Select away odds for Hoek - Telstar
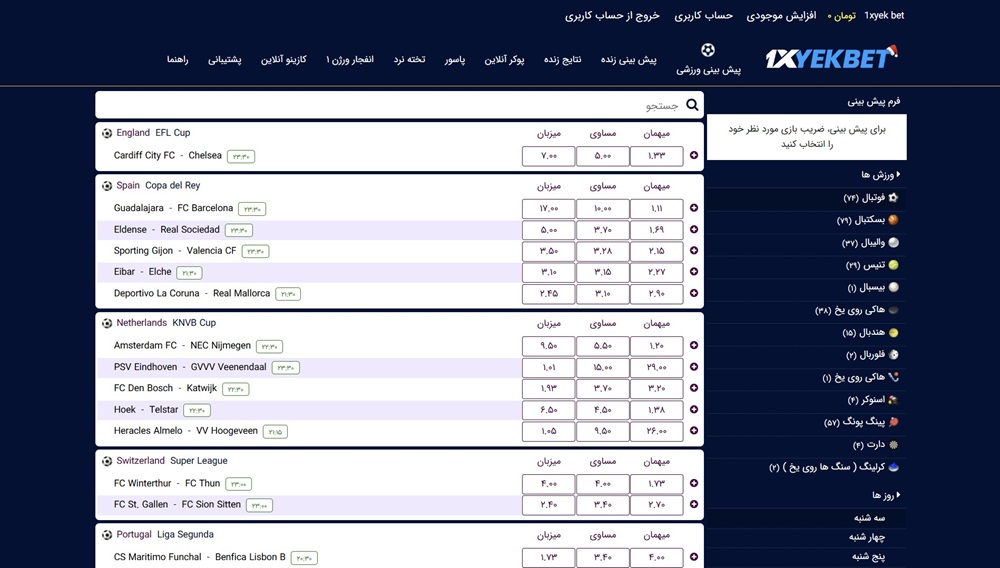This screenshot has width=1000, height=568. [x=656, y=411]
